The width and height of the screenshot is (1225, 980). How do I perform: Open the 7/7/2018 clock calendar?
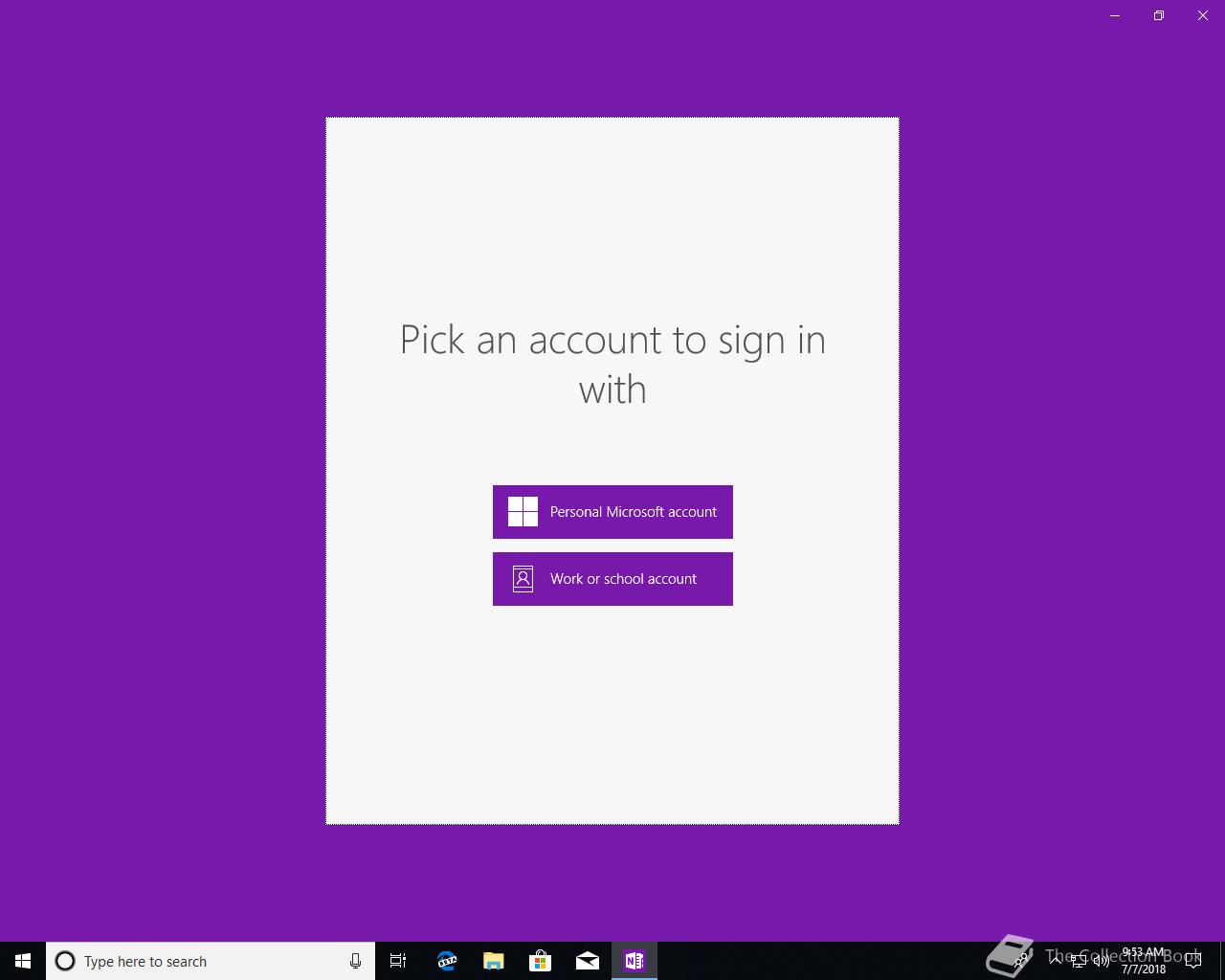(x=1144, y=961)
